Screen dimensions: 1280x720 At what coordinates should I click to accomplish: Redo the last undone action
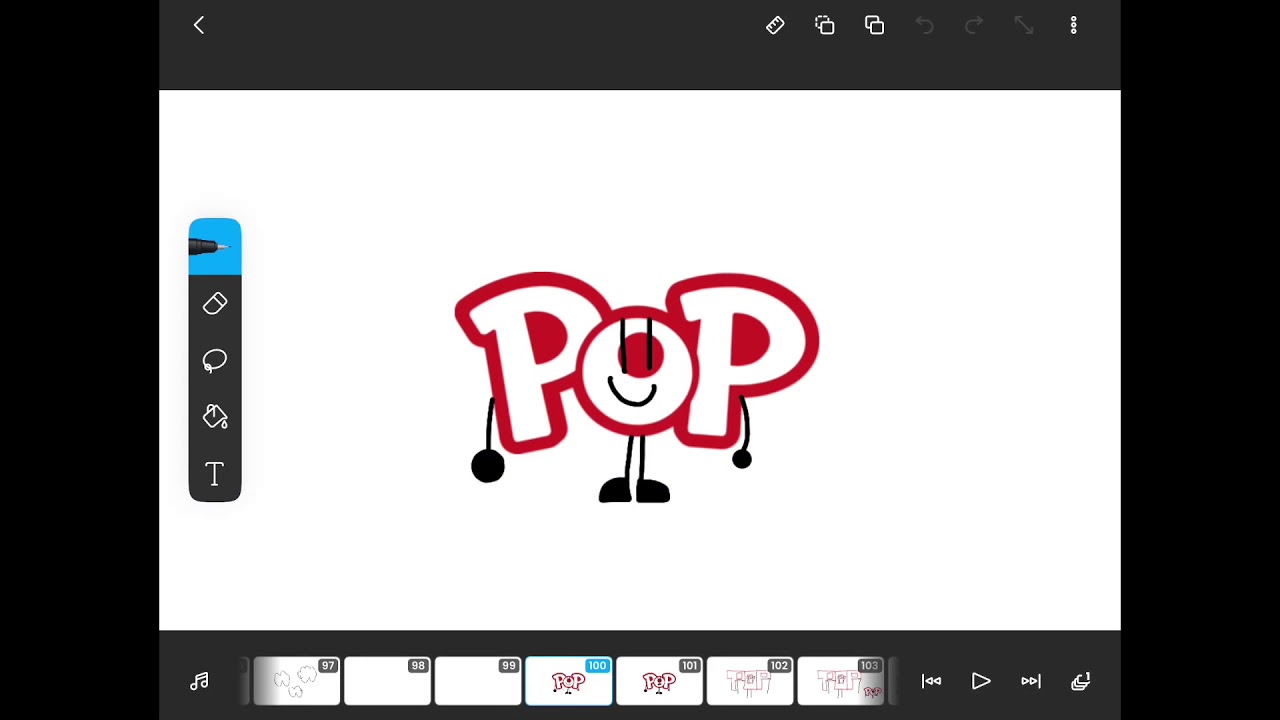coord(974,25)
